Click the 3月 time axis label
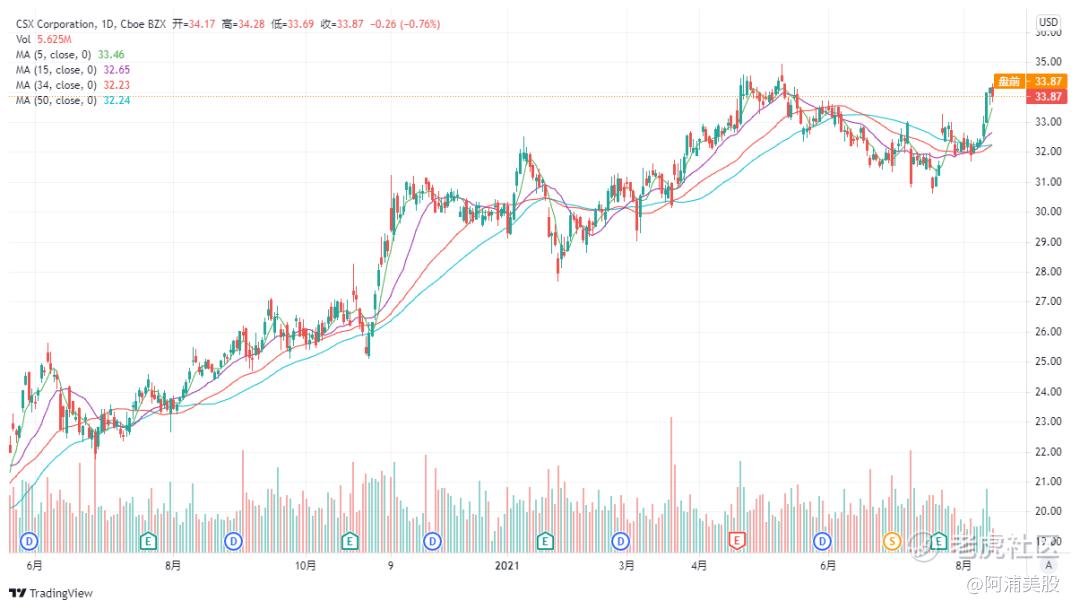Image resolution: width=1080 pixels, height=609 pixels. point(626,566)
